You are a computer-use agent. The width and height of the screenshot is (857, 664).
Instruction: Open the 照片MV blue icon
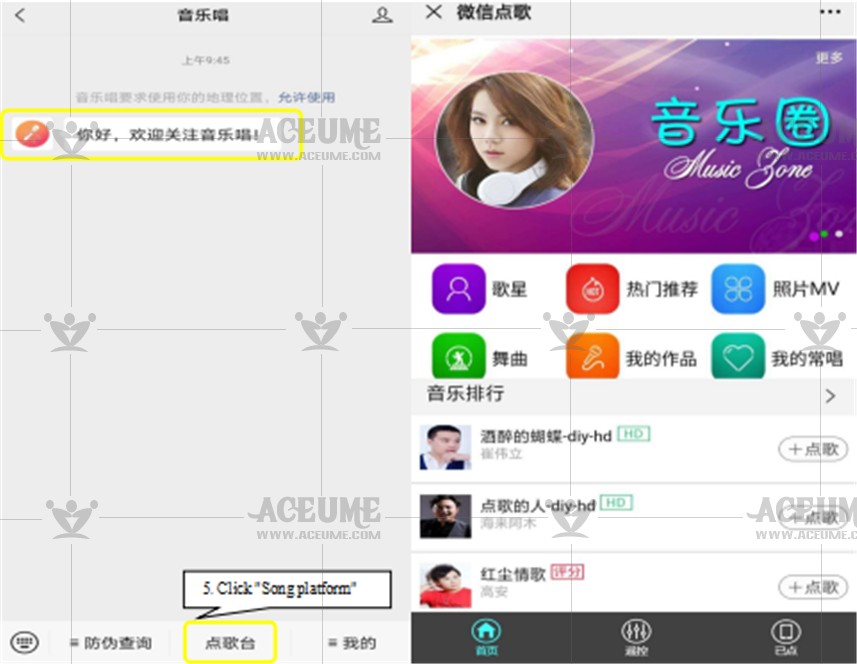[738, 290]
